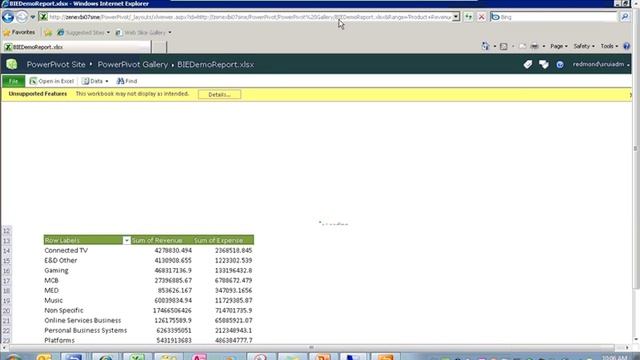The width and height of the screenshot is (640, 360).
Task: Click the horizontal scrollbar thumb
Action: [x=311, y=347]
